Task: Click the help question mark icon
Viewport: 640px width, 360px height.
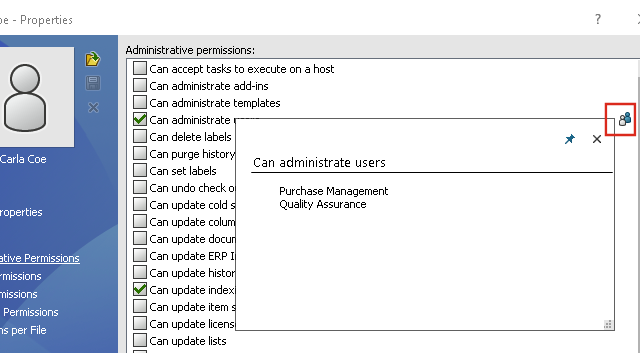Action: [598, 19]
